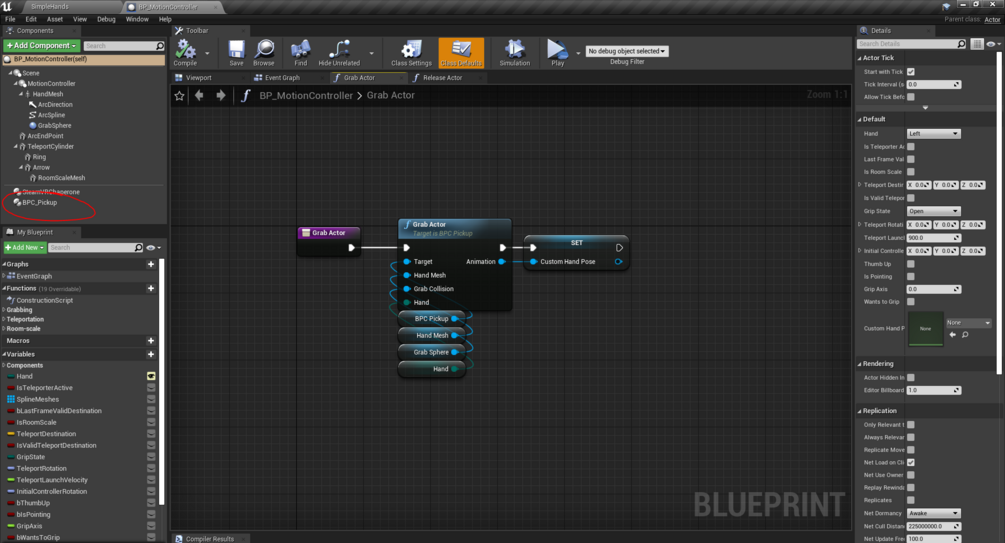Image resolution: width=1005 pixels, height=543 pixels.
Task: Compile the blueprint
Action: point(185,53)
